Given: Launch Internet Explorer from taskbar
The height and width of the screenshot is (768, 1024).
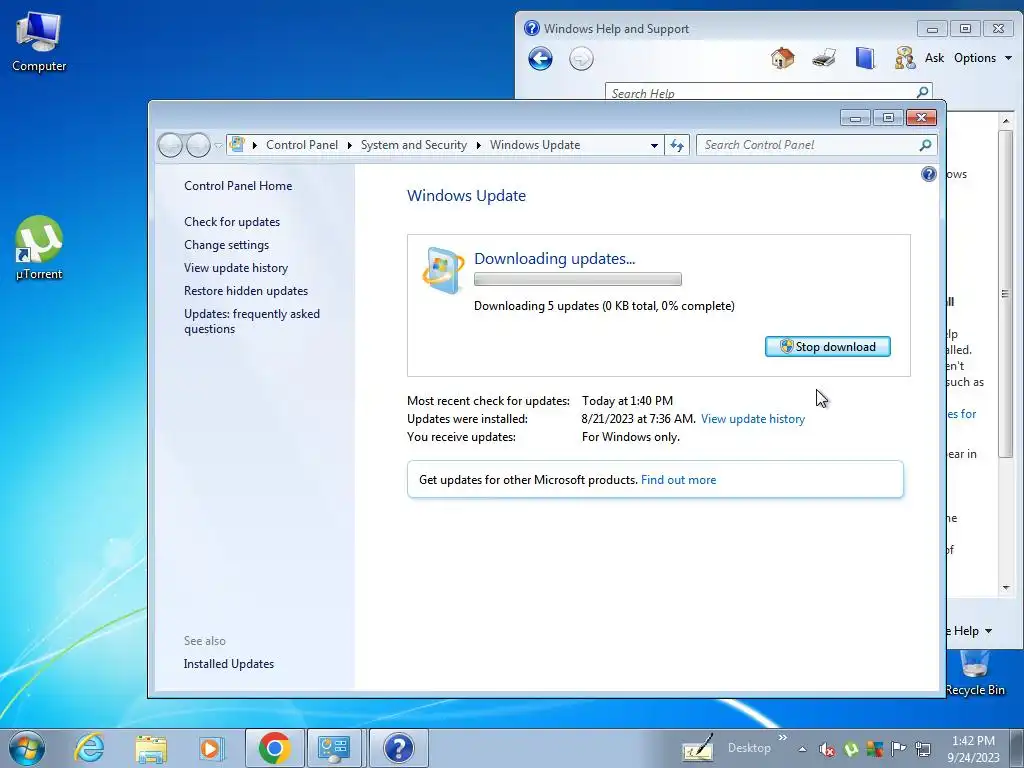Looking at the screenshot, I should 89,748.
